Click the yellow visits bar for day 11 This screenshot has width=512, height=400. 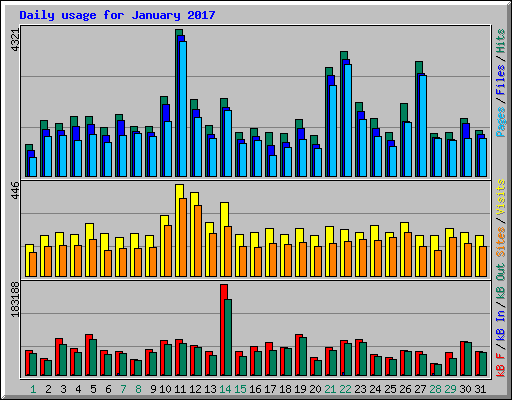click(178, 230)
